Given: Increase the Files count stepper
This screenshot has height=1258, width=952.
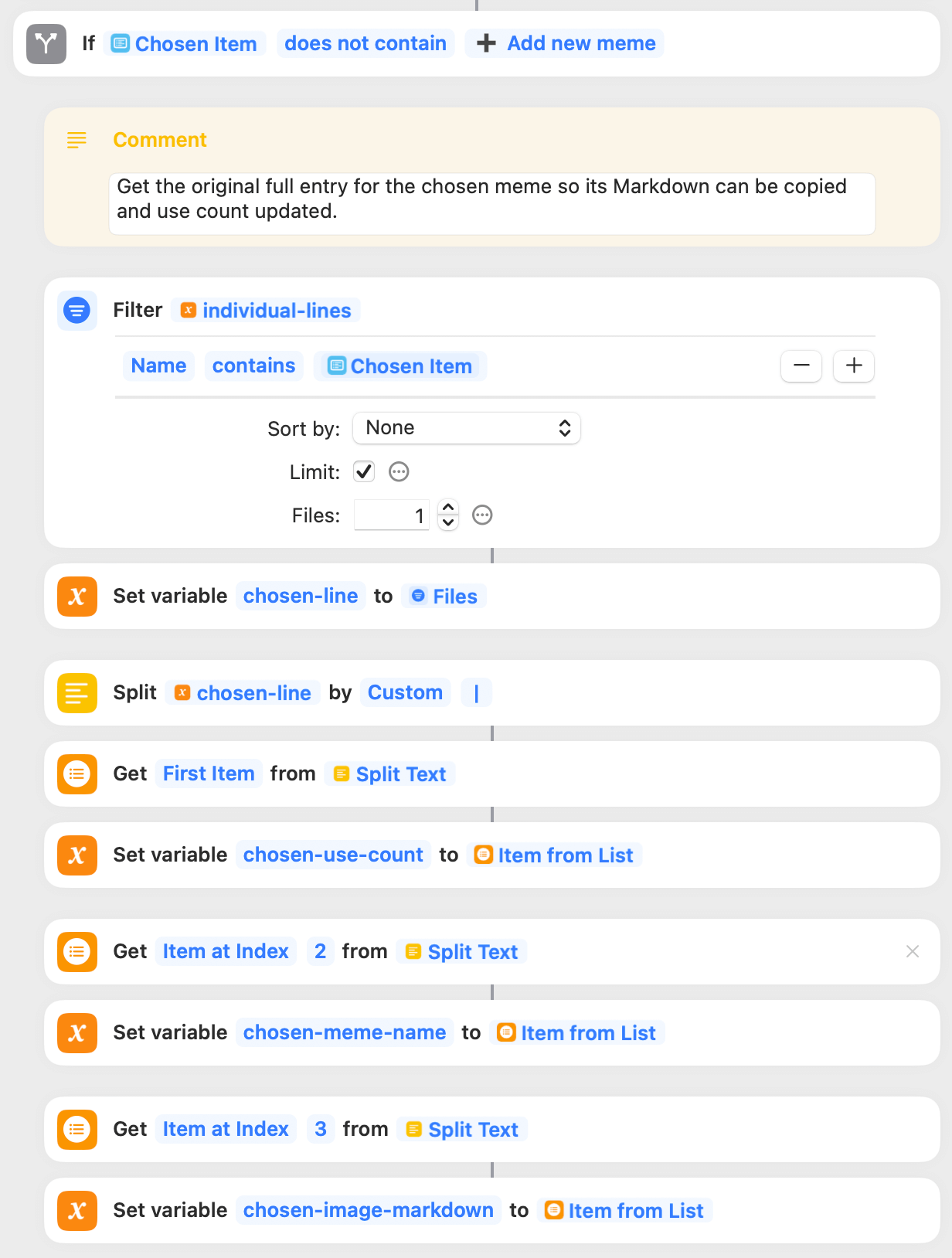Looking at the screenshot, I should point(448,508).
